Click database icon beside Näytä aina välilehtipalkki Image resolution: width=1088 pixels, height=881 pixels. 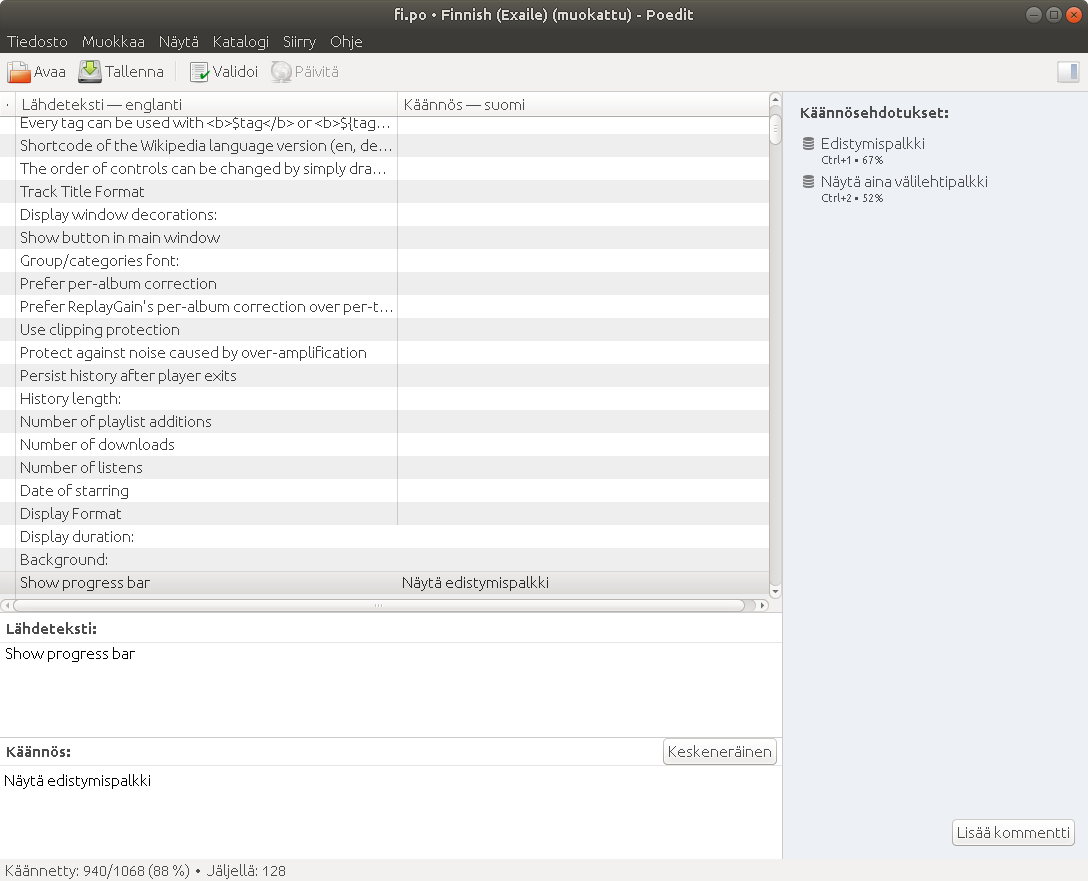[x=808, y=182]
